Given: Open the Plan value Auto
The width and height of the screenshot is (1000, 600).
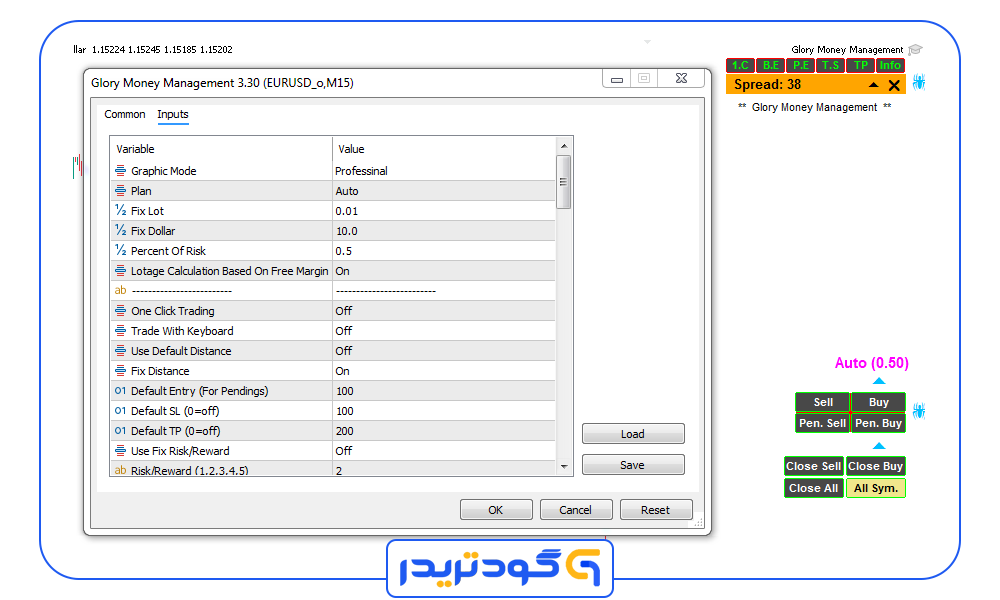Looking at the screenshot, I should tap(444, 191).
